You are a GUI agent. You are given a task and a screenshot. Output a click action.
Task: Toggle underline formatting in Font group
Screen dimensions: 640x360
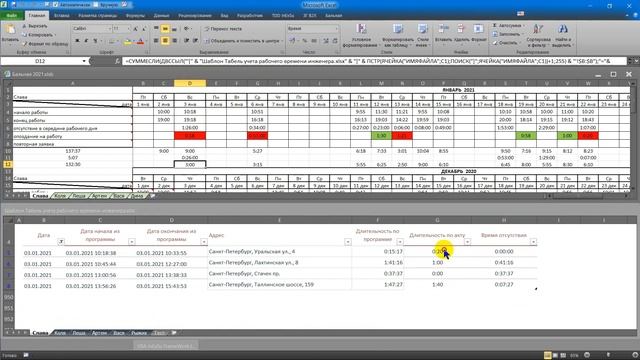pos(95,41)
